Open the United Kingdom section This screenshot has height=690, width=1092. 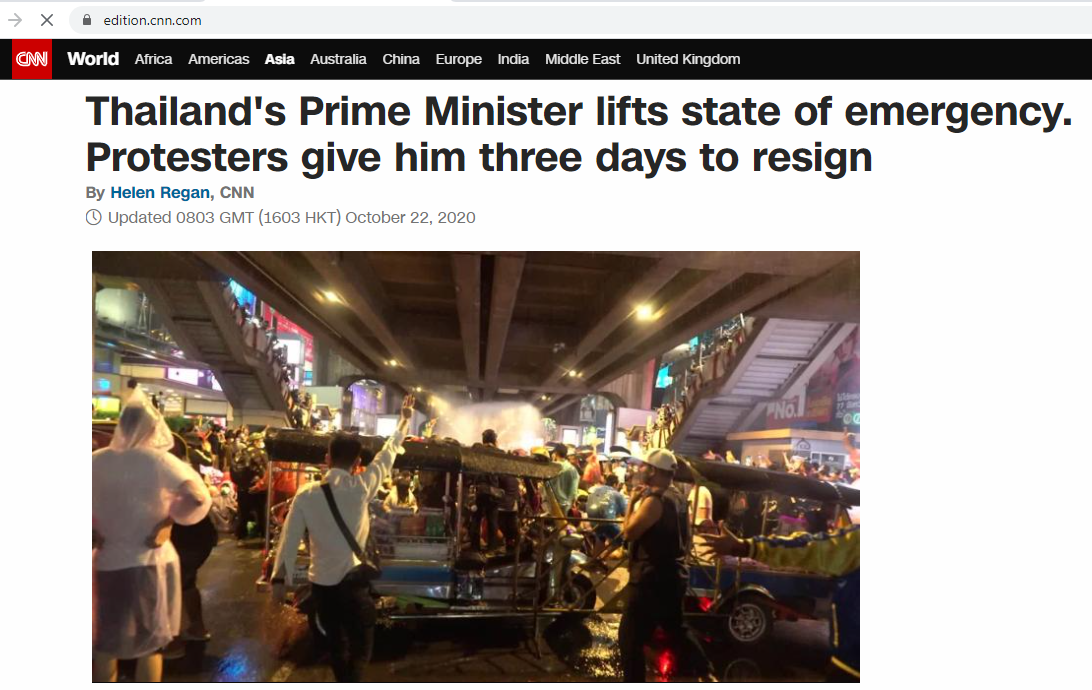tap(688, 59)
